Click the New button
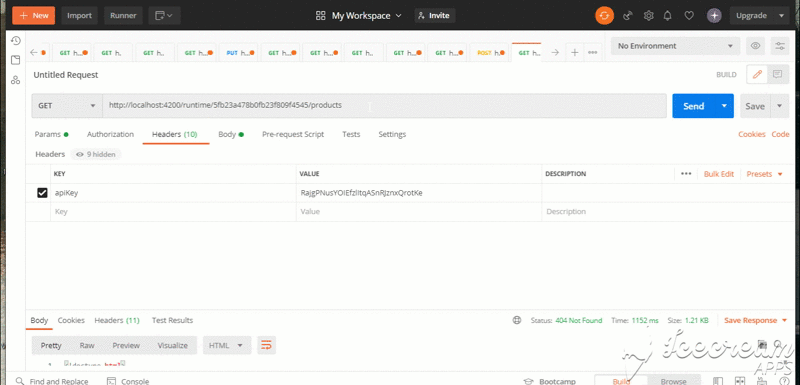 click(x=34, y=16)
